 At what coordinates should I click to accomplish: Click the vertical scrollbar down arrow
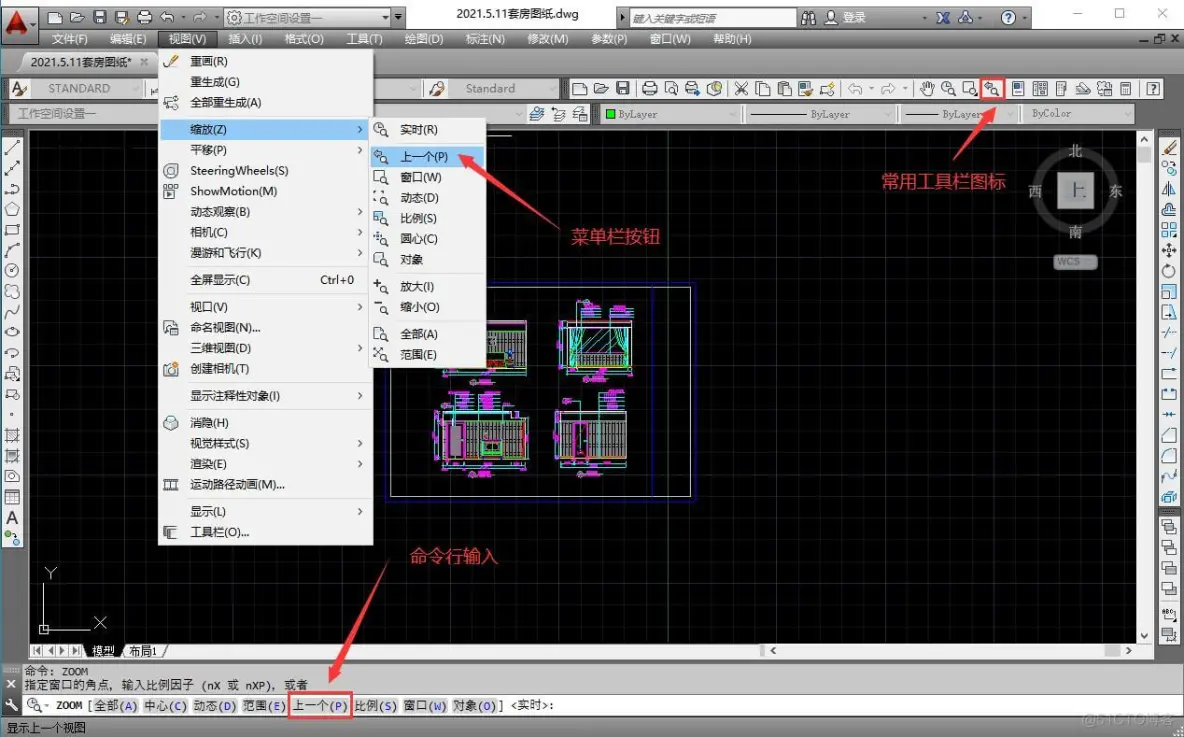[1144, 636]
